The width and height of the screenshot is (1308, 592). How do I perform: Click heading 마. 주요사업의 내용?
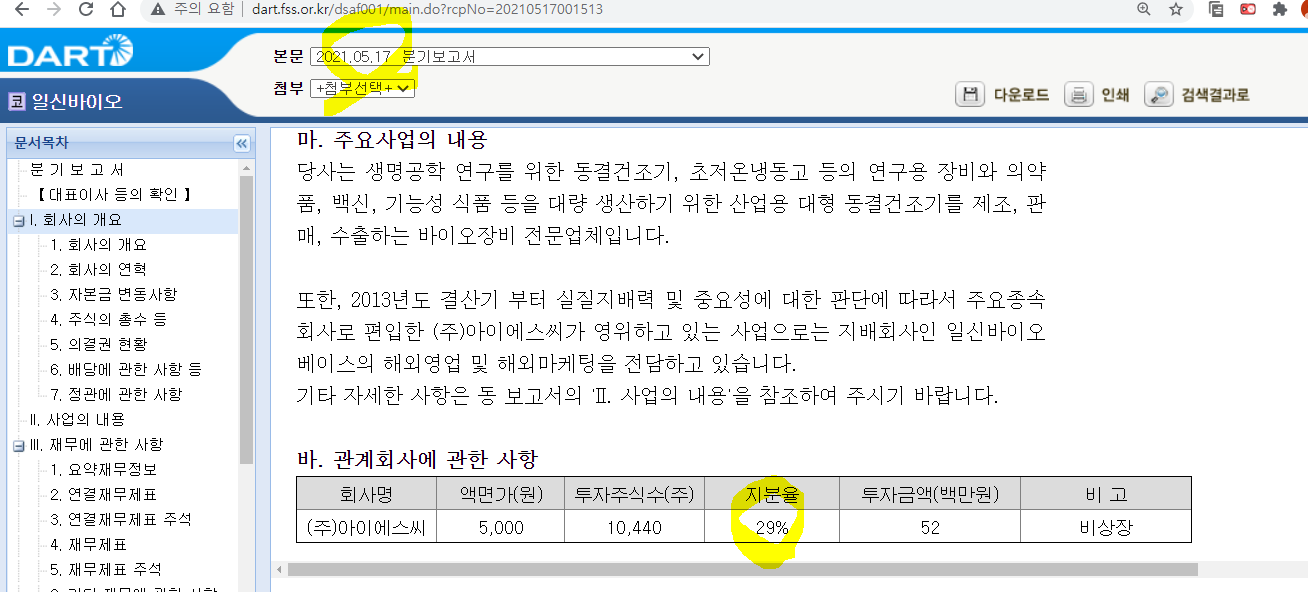(x=392, y=138)
